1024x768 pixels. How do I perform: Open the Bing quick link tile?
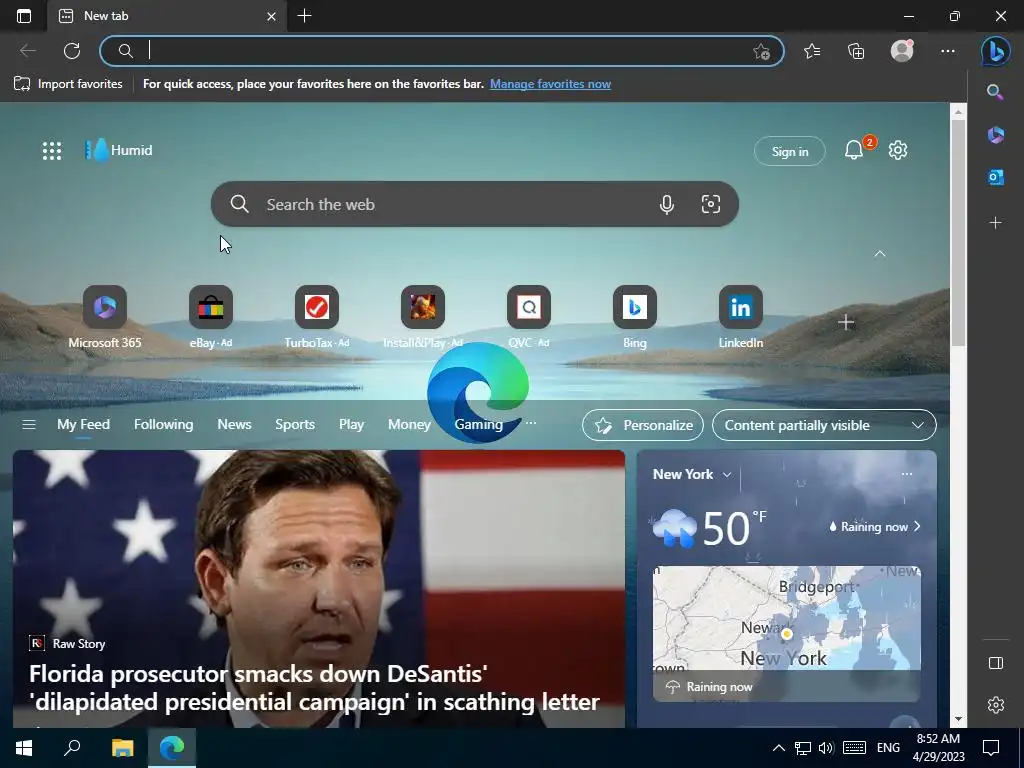pyautogui.click(x=634, y=317)
